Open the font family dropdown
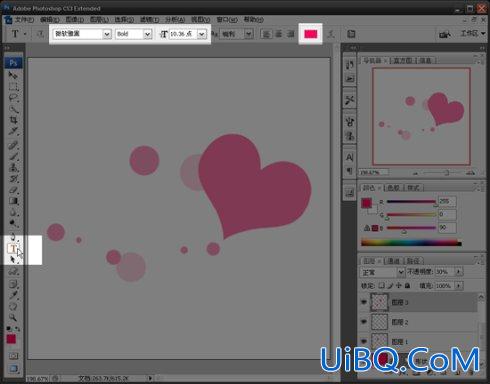Viewport: 490px width, 384px height. pos(107,34)
